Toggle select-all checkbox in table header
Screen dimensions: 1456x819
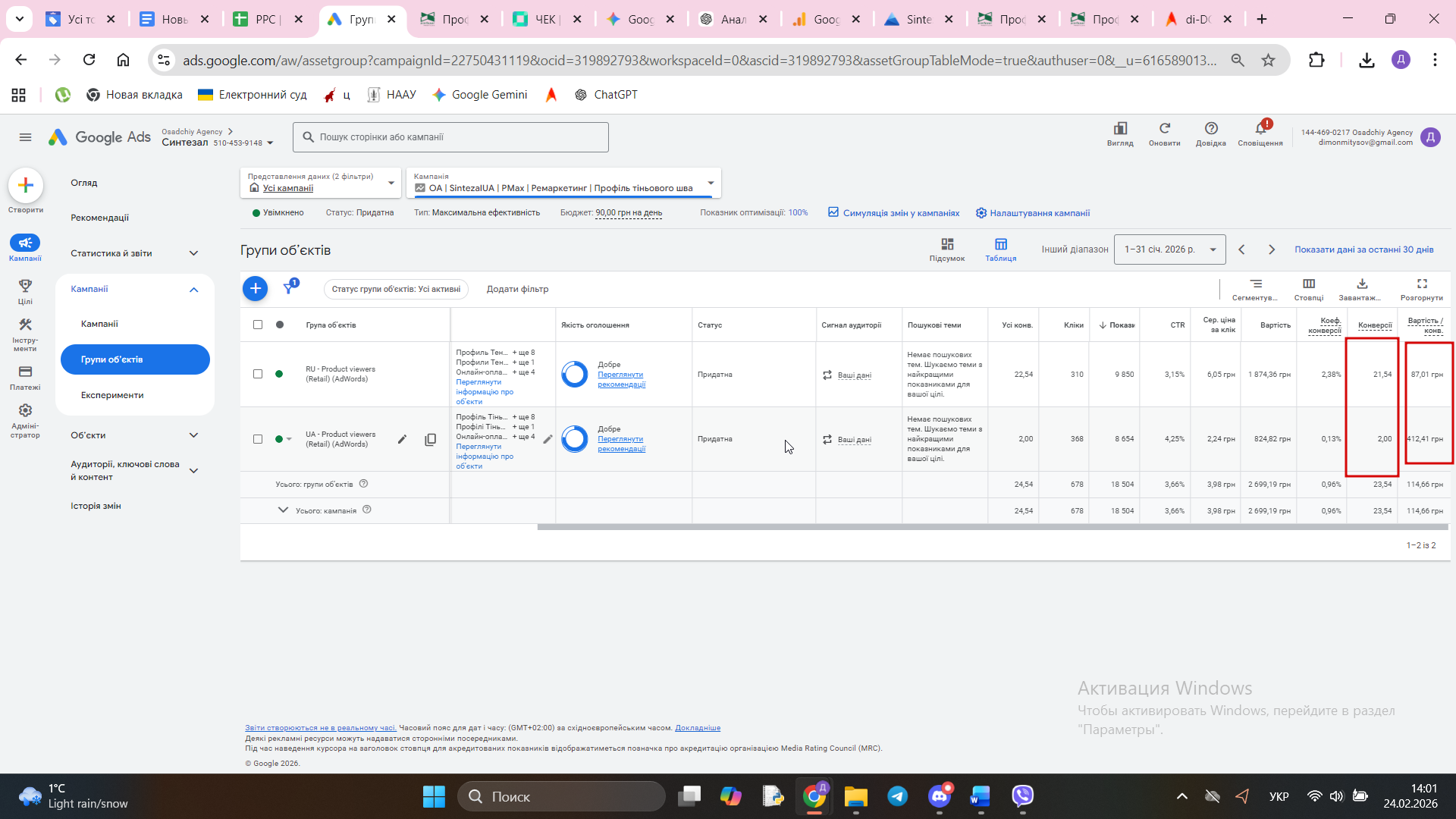pyautogui.click(x=258, y=325)
